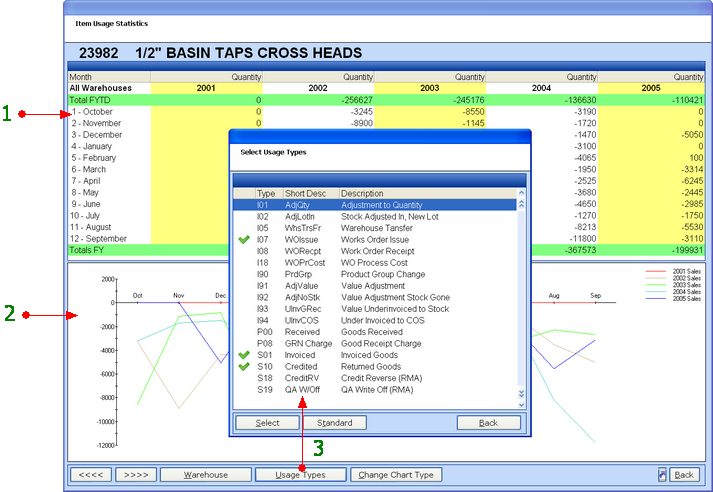
Task: Click the -256627 FYTD value for 2002
Action: 357,100
